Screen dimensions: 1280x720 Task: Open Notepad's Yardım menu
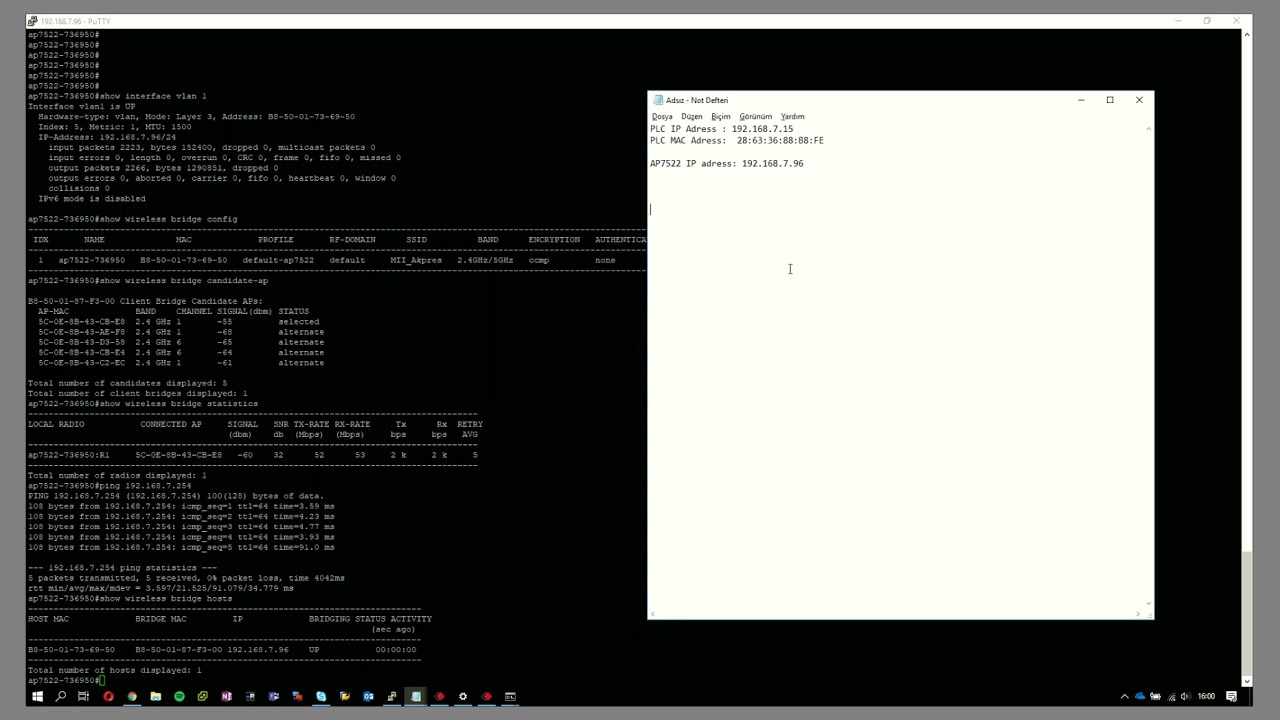click(793, 116)
